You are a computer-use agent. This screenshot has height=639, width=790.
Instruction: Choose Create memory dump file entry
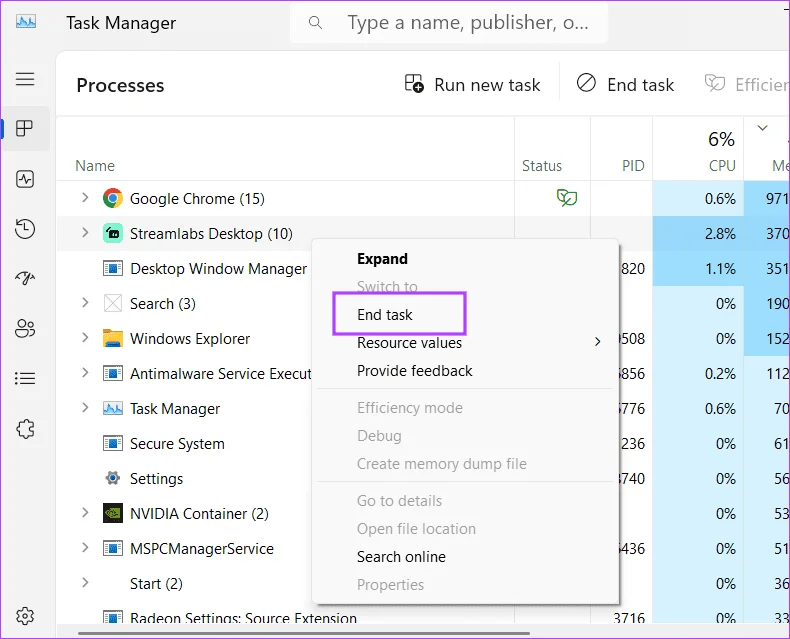tap(441, 464)
